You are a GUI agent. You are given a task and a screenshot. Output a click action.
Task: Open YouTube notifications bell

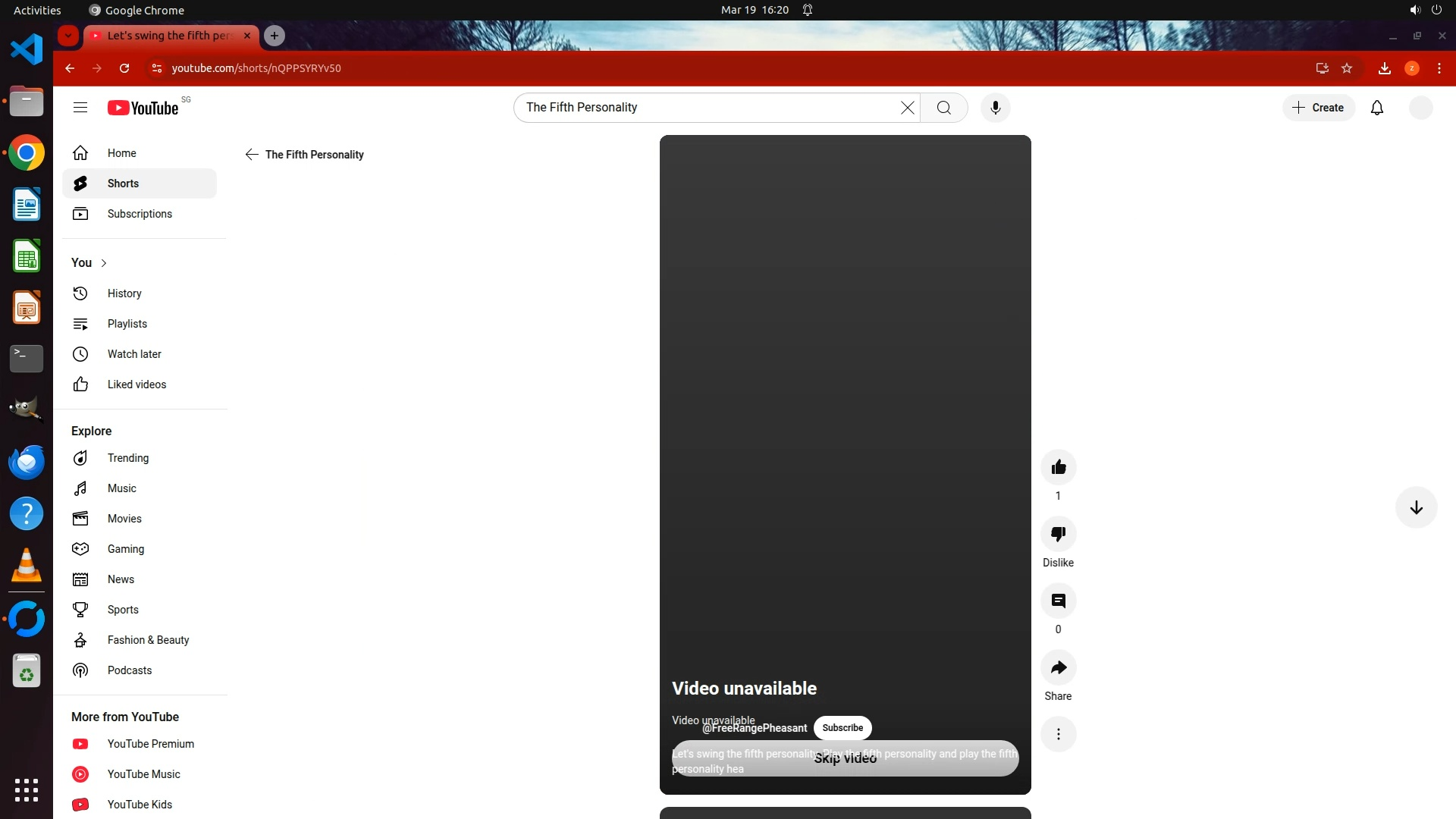(1376, 108)
